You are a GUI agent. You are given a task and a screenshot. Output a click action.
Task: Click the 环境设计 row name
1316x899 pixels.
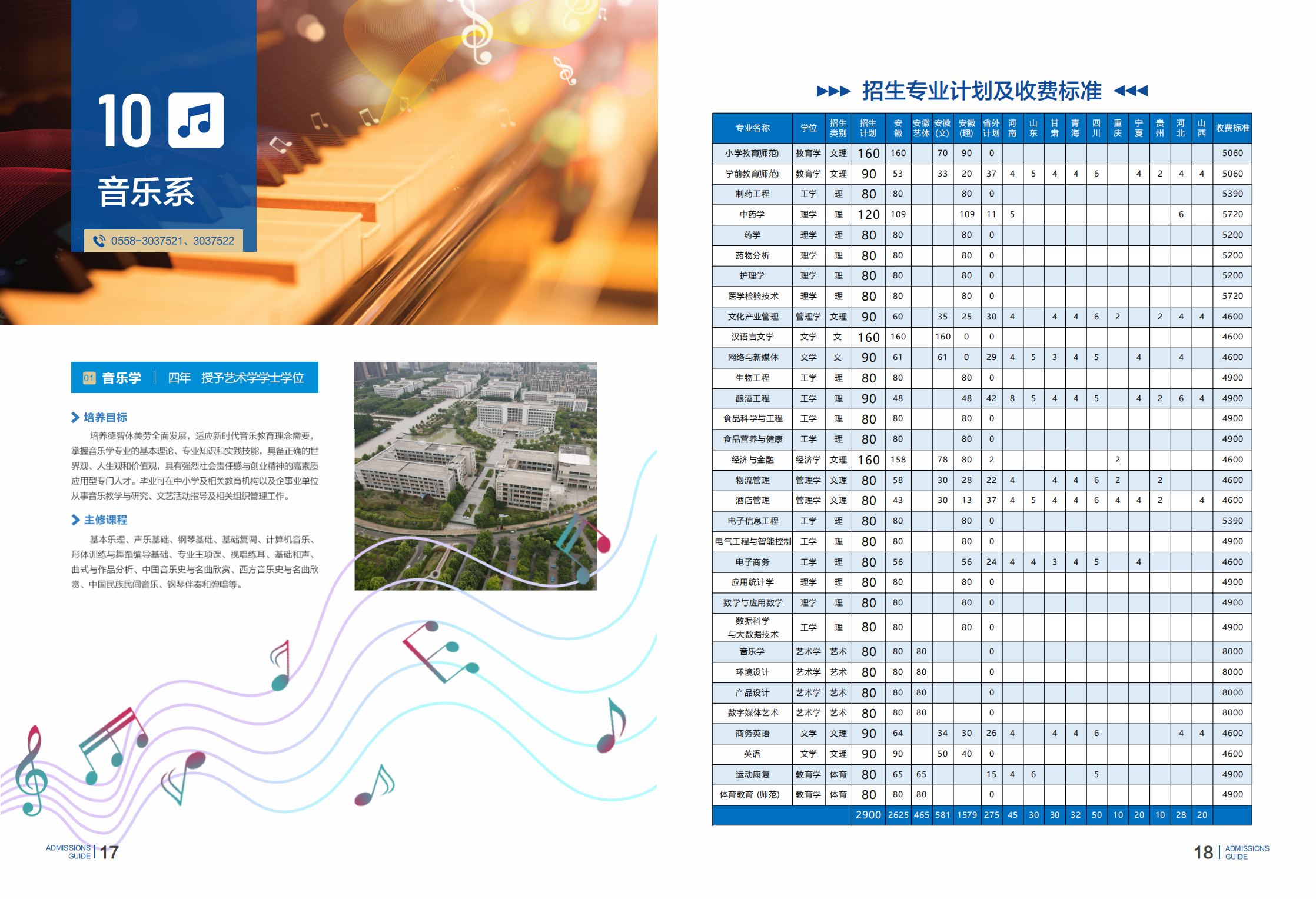tap(752, 672)
